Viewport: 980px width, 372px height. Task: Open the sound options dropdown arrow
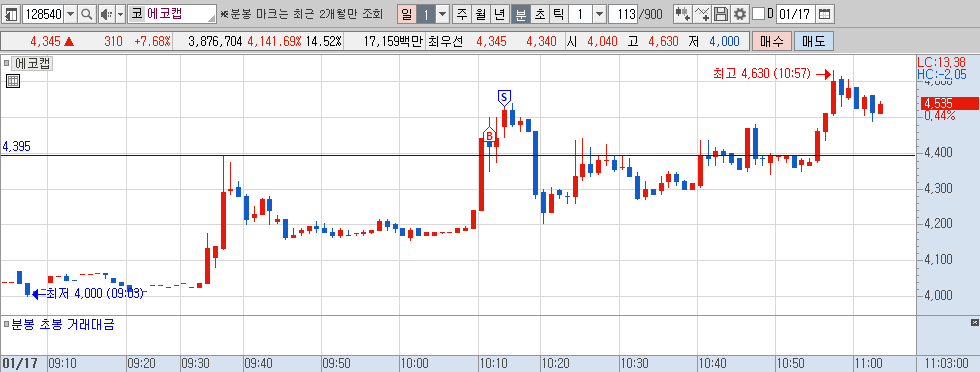click(120, 14)
